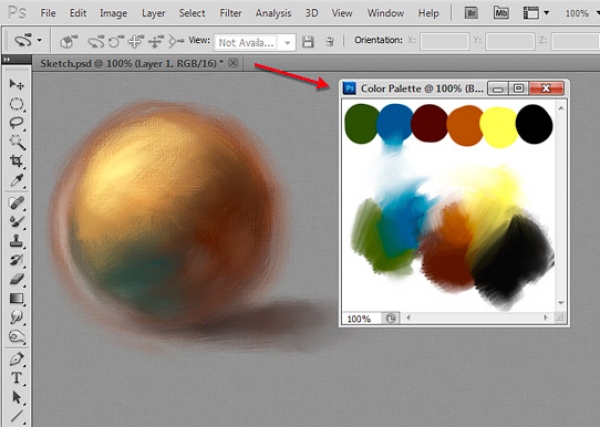Select the Path Selection tool
The width and height of the screenshot is (600, 427).
[16, 398]
